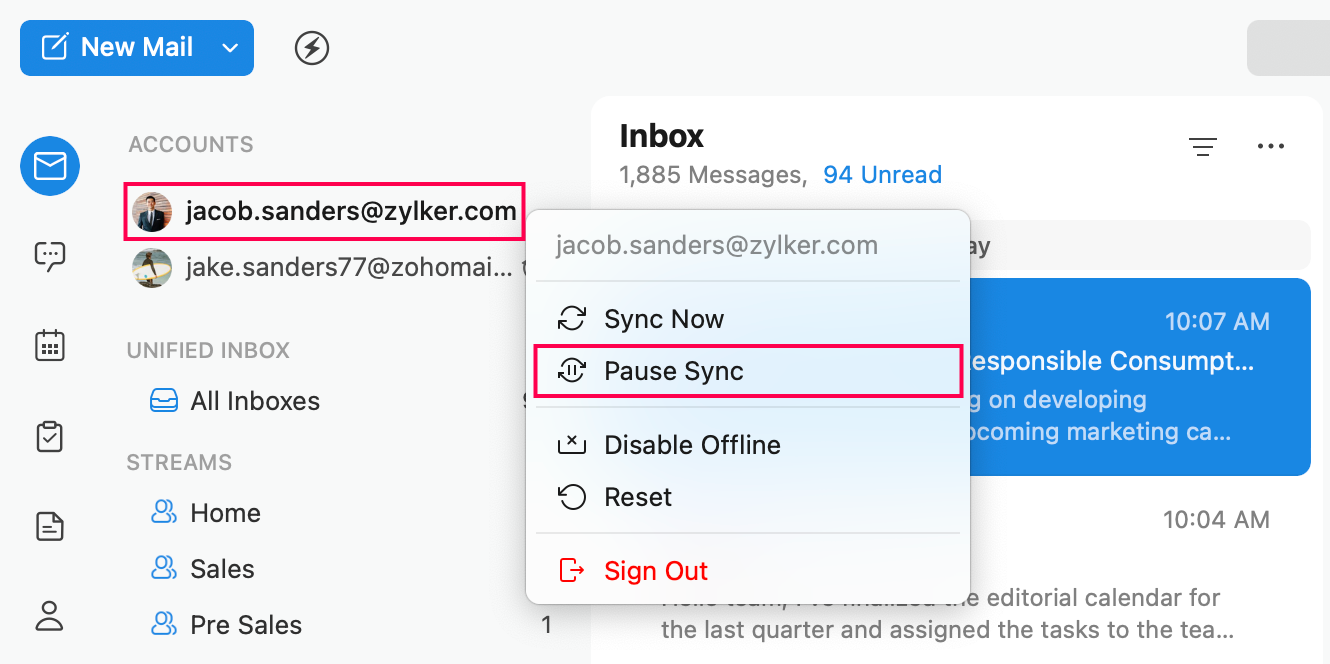Open the Inbox filter icon
Image resolution: width=1330 pixels, height=664 pixels.
(1203, 147)
